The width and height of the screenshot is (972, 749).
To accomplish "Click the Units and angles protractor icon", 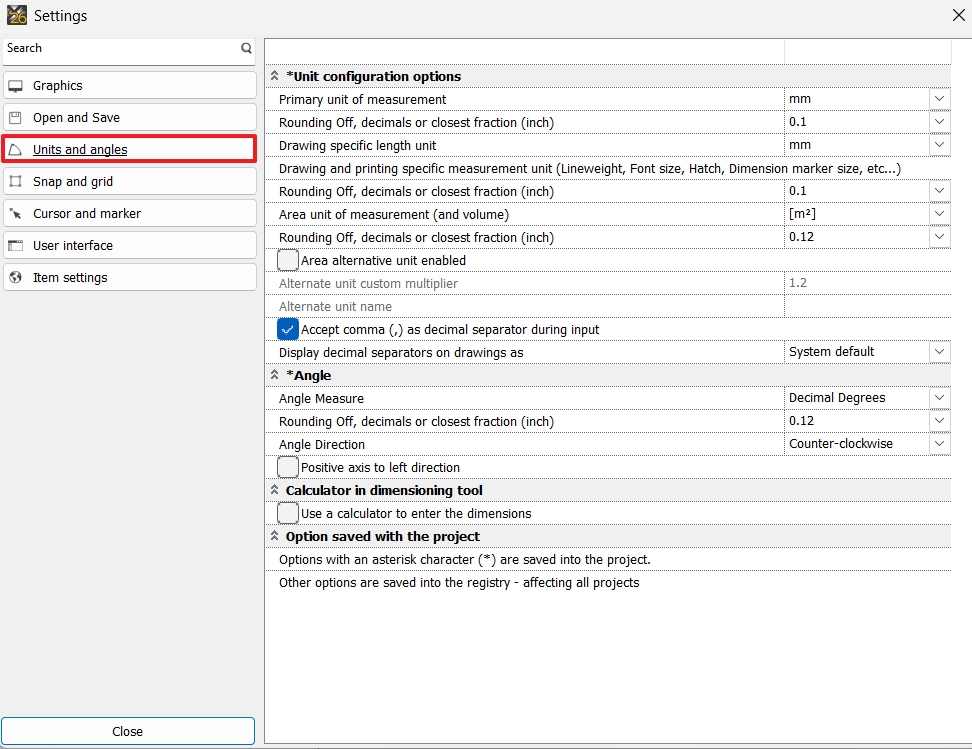I will point(15,150).
